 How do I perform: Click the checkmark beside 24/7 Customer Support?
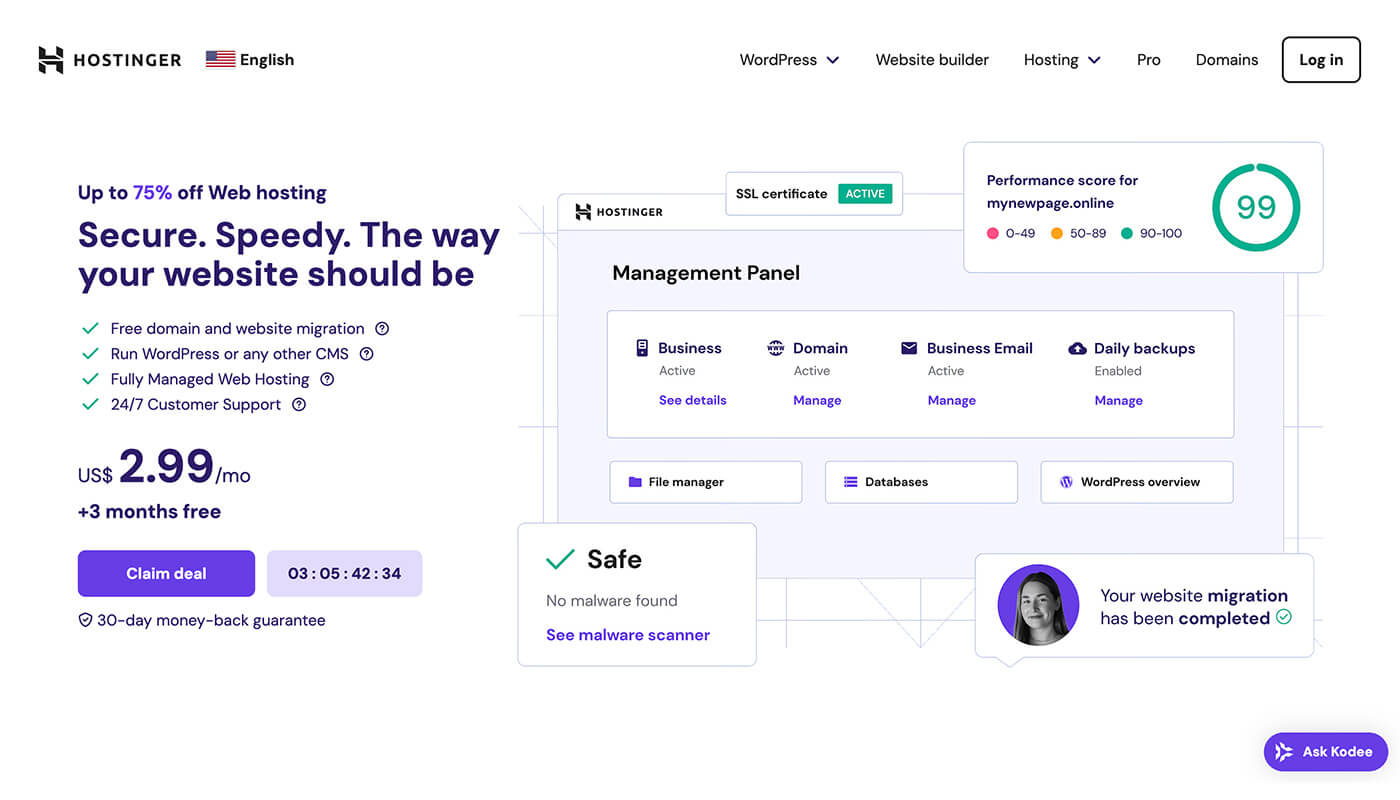click(90, 404)
